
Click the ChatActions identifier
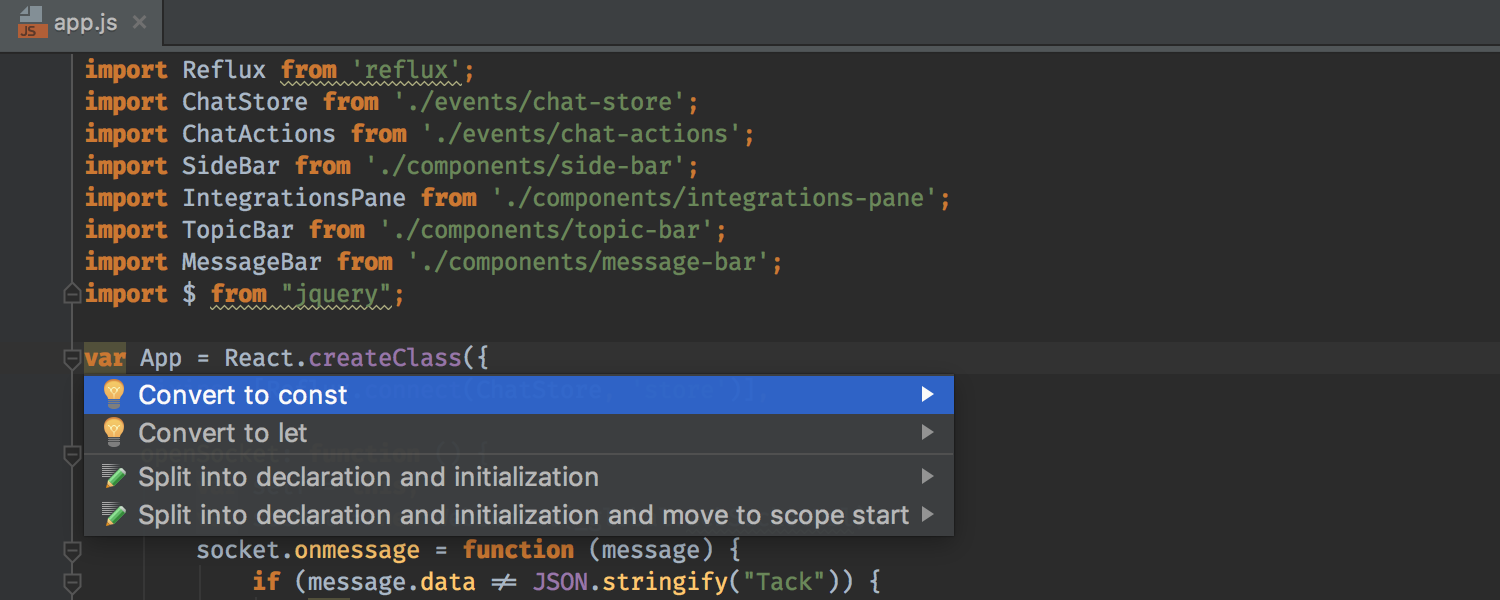click(259, 134)
